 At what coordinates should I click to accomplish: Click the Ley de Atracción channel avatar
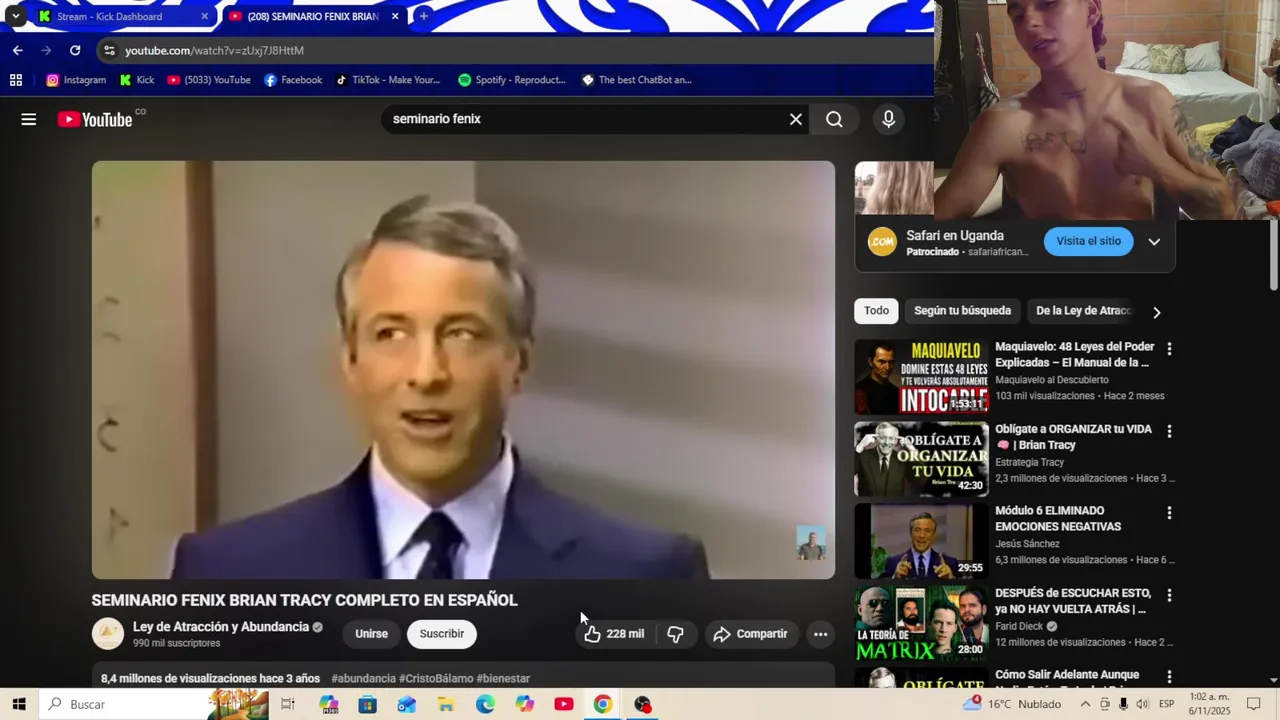tap(108, 634)
